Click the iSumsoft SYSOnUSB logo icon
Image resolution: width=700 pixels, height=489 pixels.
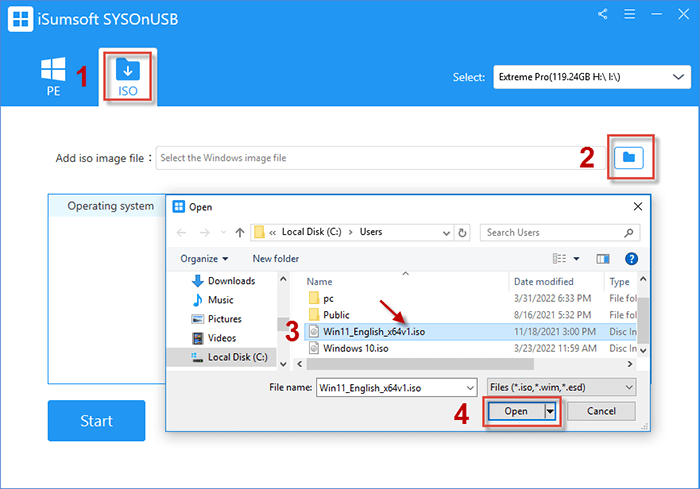pyautogui.click(x=21, y=19)
